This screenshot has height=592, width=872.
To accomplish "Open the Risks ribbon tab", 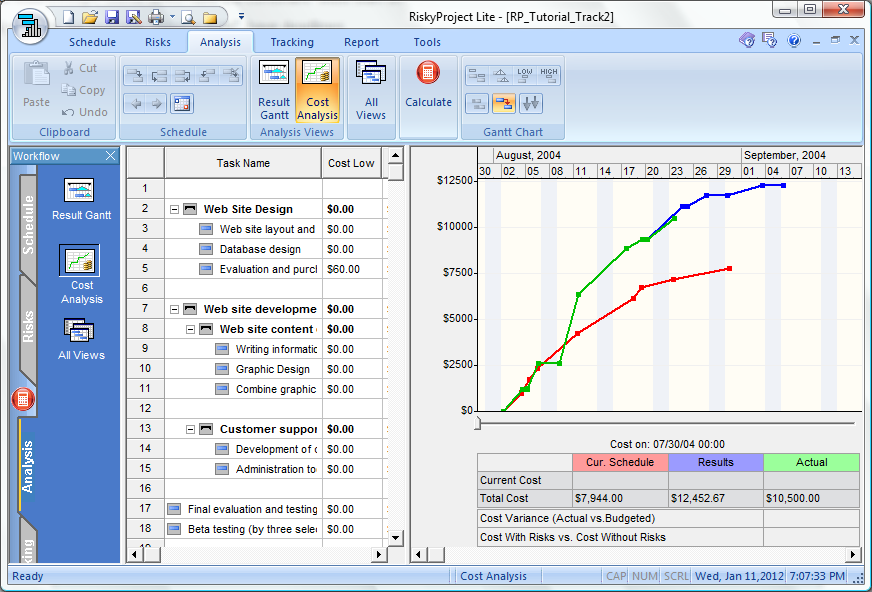I will tap(157, 42).
